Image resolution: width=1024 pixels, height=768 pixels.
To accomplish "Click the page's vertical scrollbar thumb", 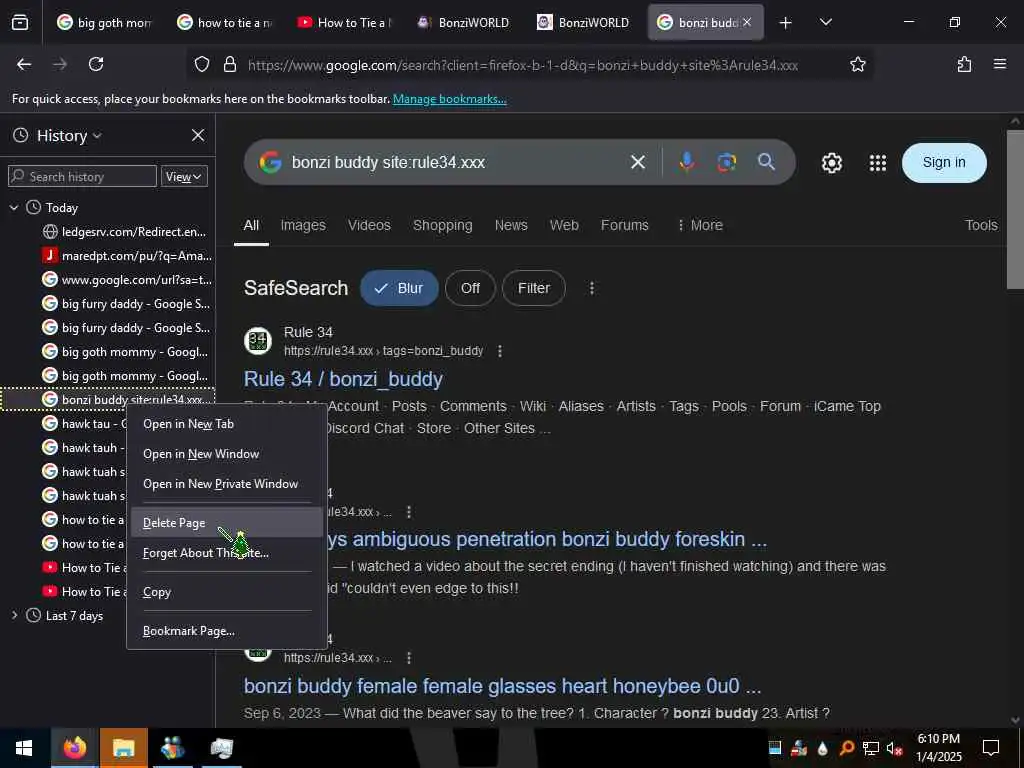I will 1015,209.
